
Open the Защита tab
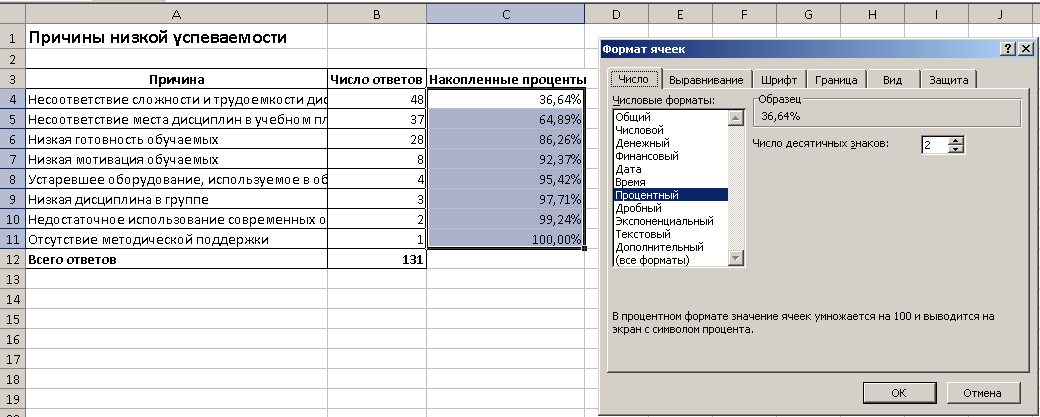(x=948, y=80)
